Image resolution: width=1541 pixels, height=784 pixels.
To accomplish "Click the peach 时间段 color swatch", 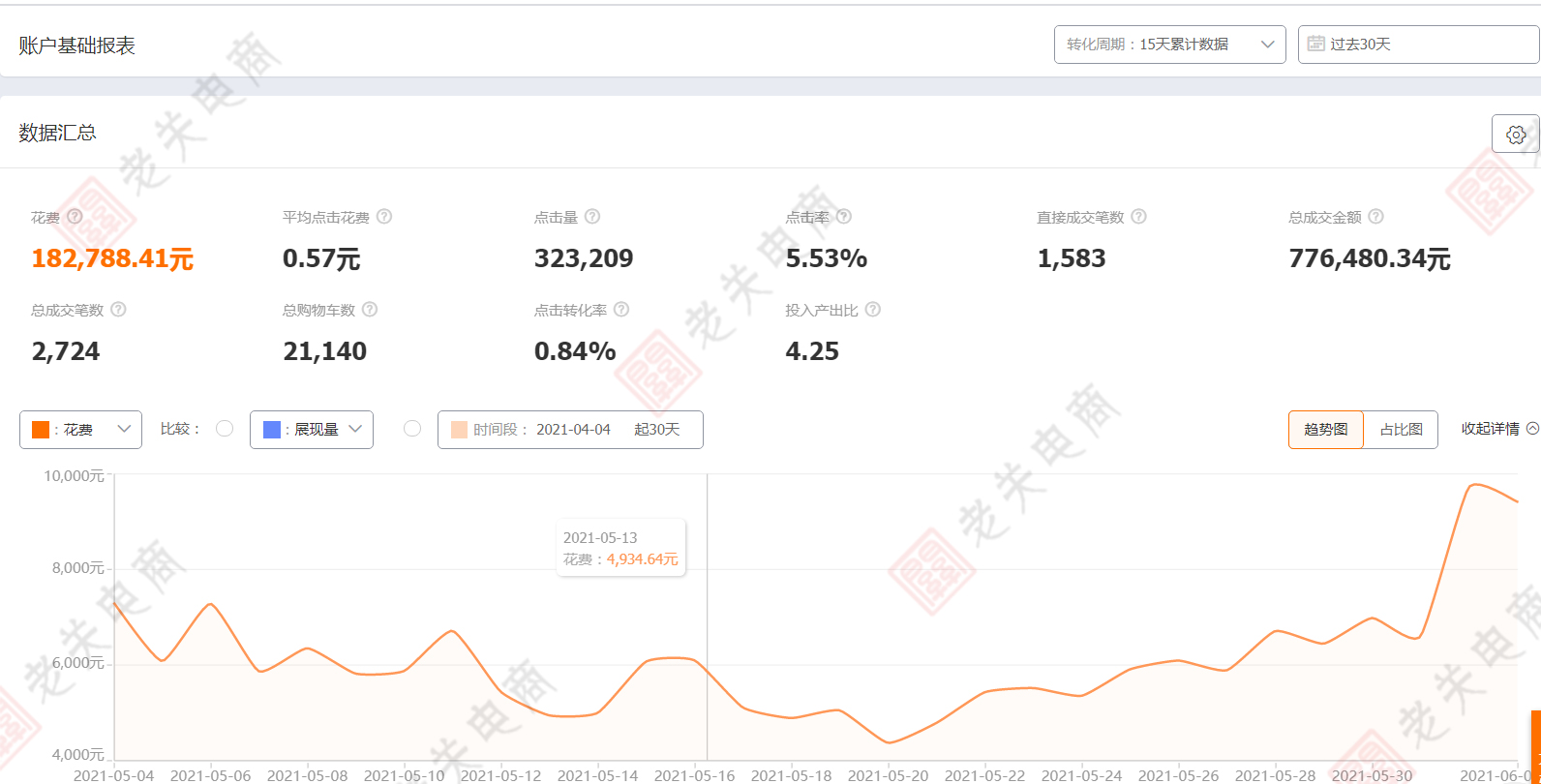I will pyautogui.click(x=459, y=430).
